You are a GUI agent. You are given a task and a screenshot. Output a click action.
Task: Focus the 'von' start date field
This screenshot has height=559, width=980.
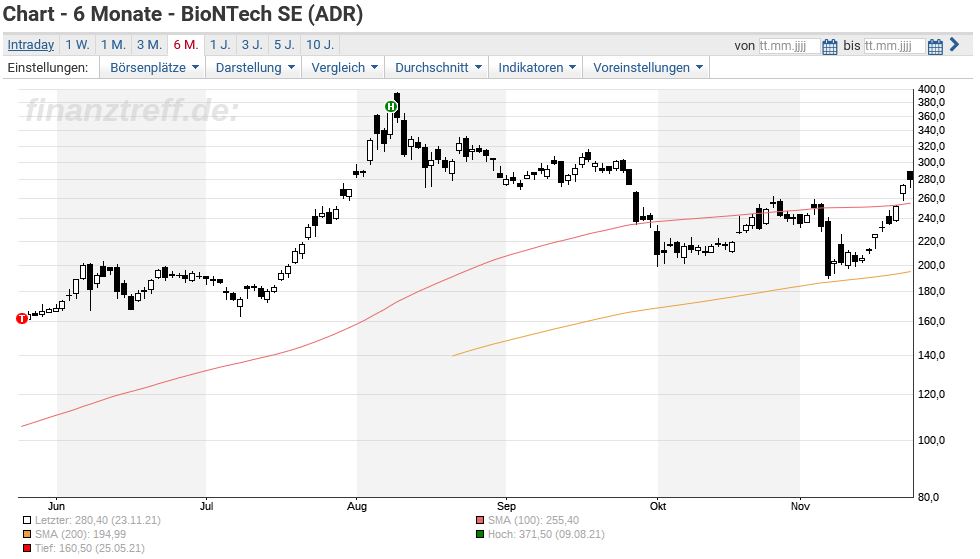[x=789, y=46]
